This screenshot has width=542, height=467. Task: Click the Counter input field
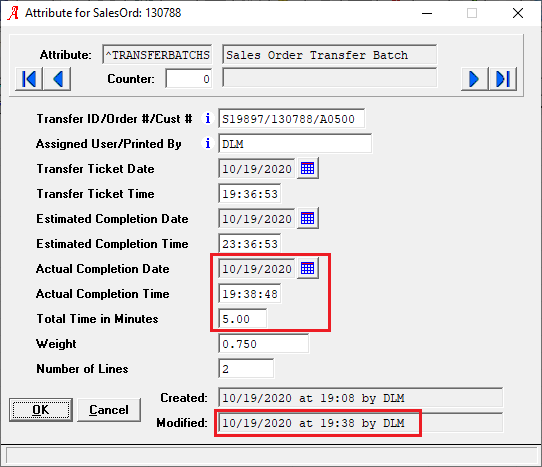[189, 79]
